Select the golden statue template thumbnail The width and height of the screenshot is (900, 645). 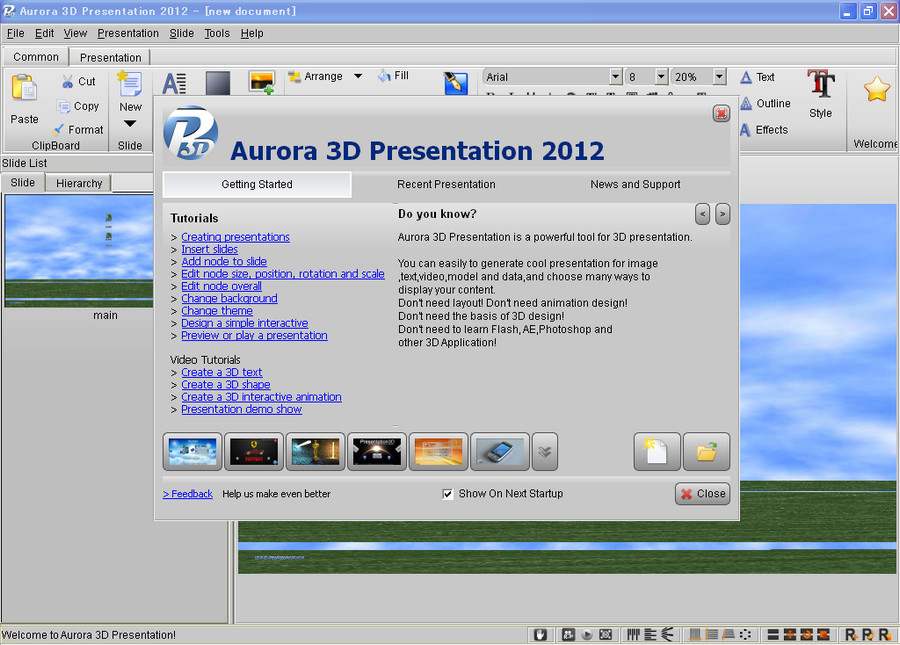tap(315, 452)
